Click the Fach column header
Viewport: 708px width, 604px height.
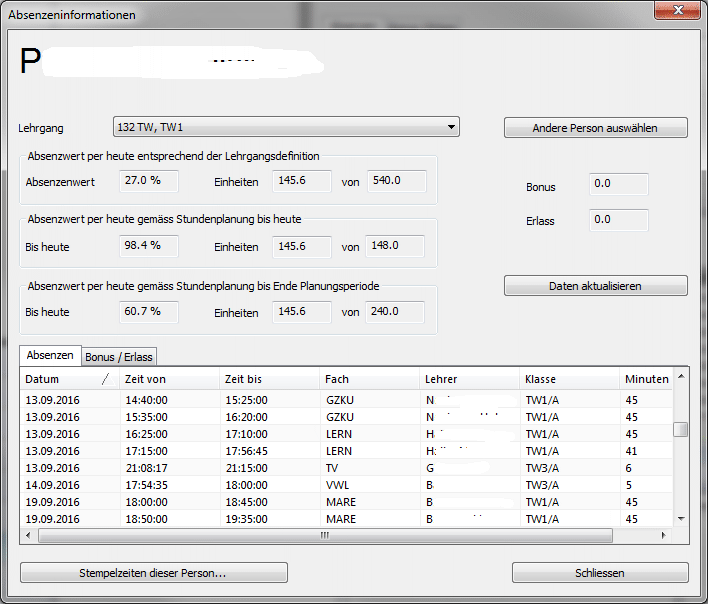click(368, 379)
